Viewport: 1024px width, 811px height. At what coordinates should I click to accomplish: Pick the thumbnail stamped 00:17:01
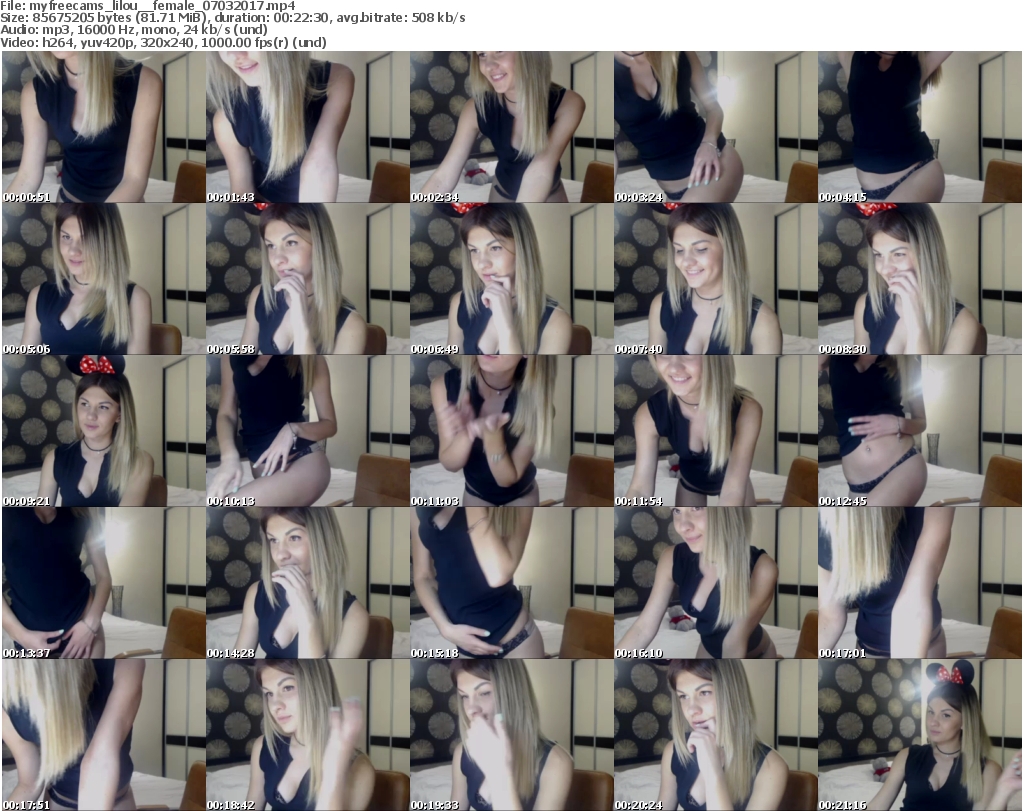click(x=920, y=583)
